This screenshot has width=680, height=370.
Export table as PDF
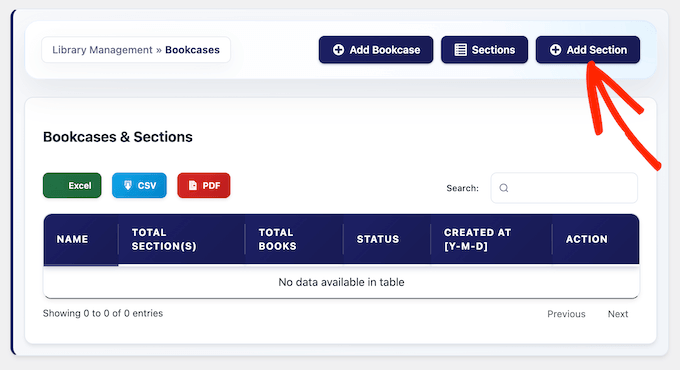pos(204,185)
